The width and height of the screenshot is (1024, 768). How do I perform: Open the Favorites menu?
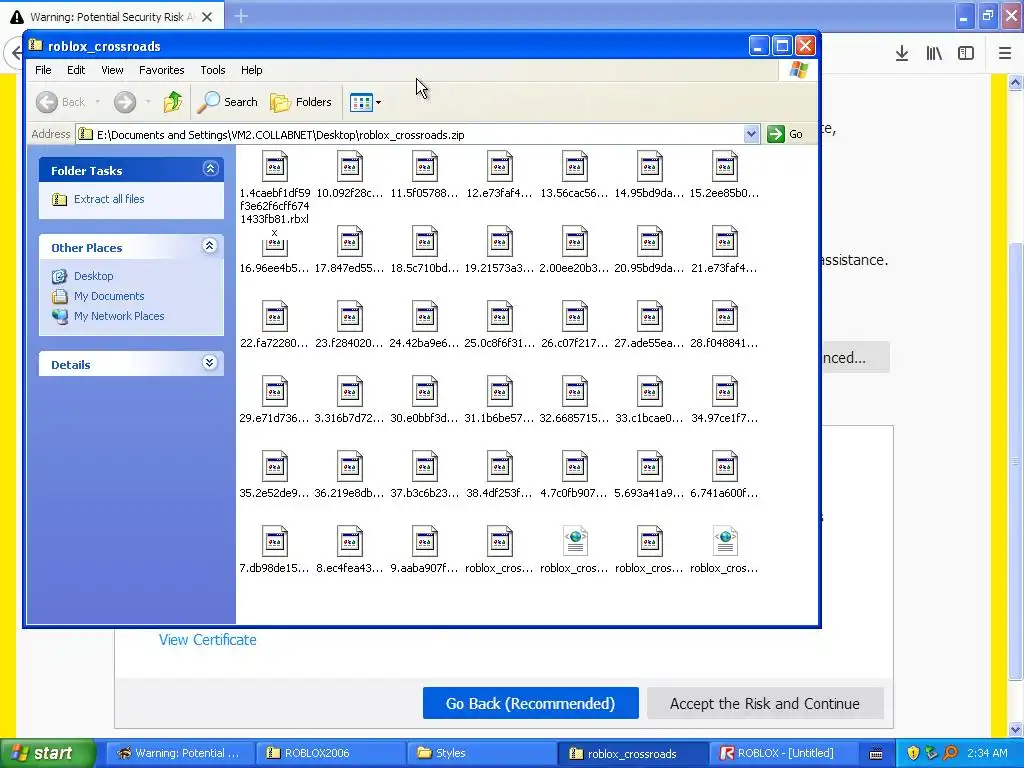(x=161, y=70)
